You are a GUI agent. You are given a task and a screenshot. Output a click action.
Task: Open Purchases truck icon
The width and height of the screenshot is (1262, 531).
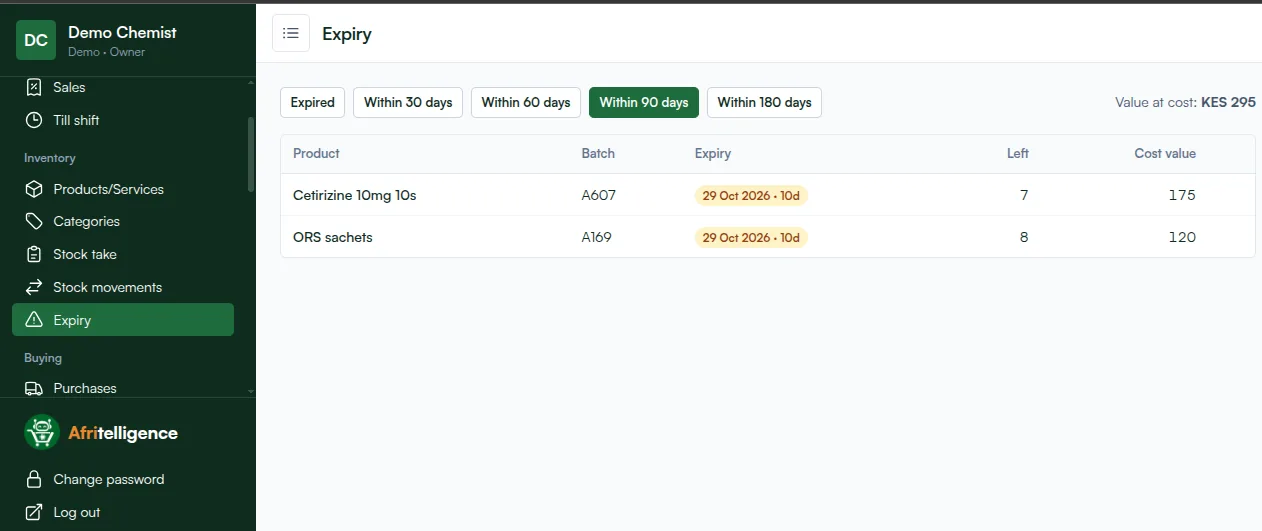click(x=34, y=388)
